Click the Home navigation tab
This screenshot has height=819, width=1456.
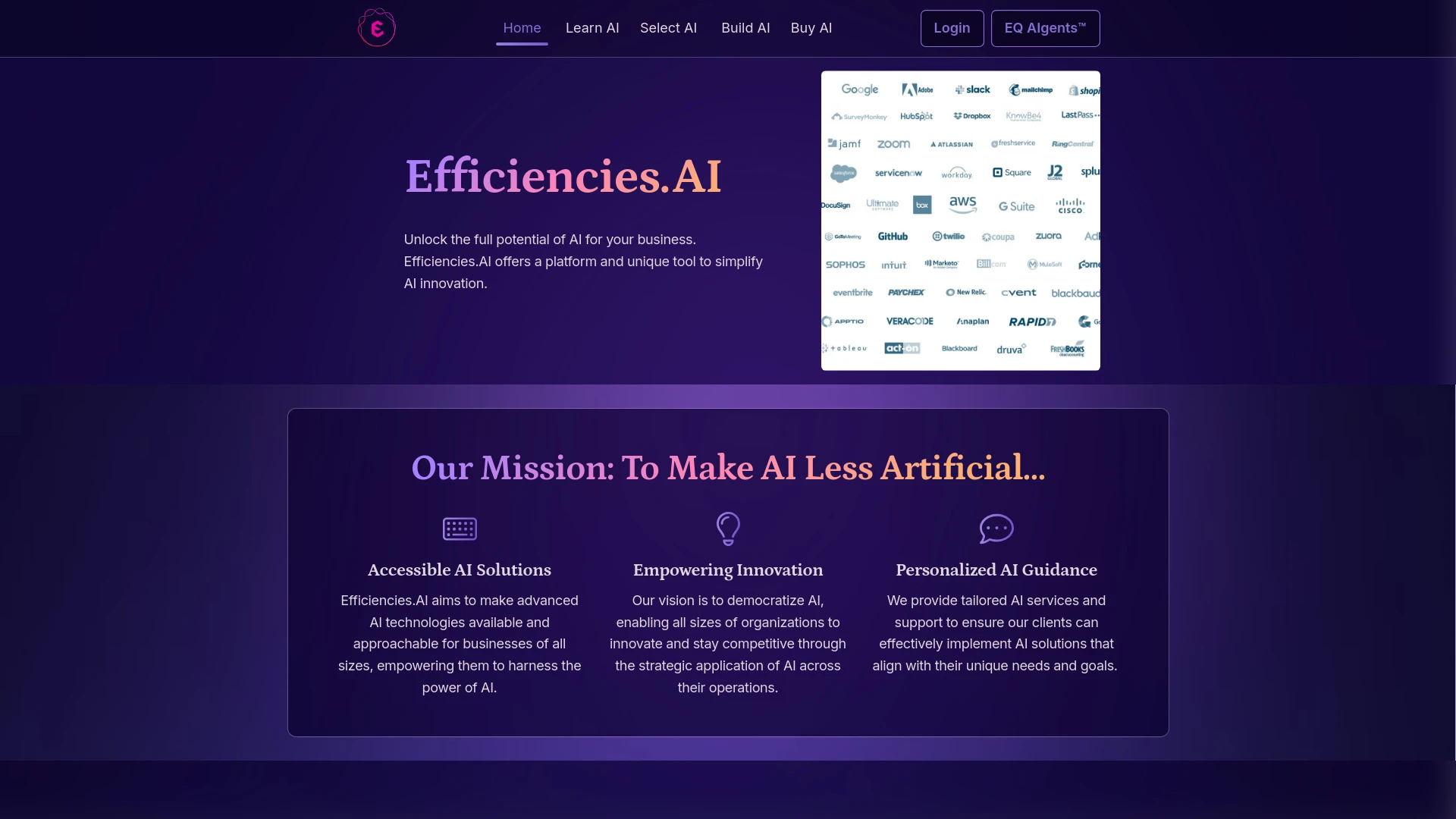tap(521, 27)
